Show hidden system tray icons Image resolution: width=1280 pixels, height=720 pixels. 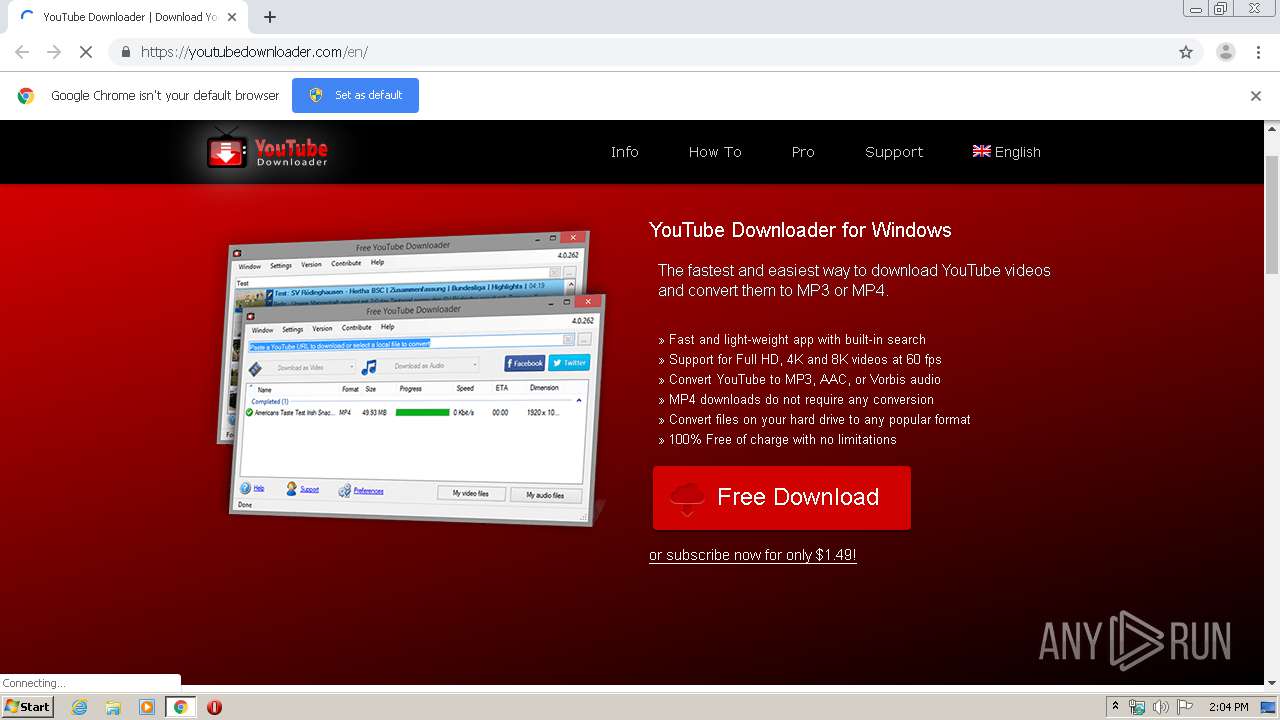(x=1116, y=707)
